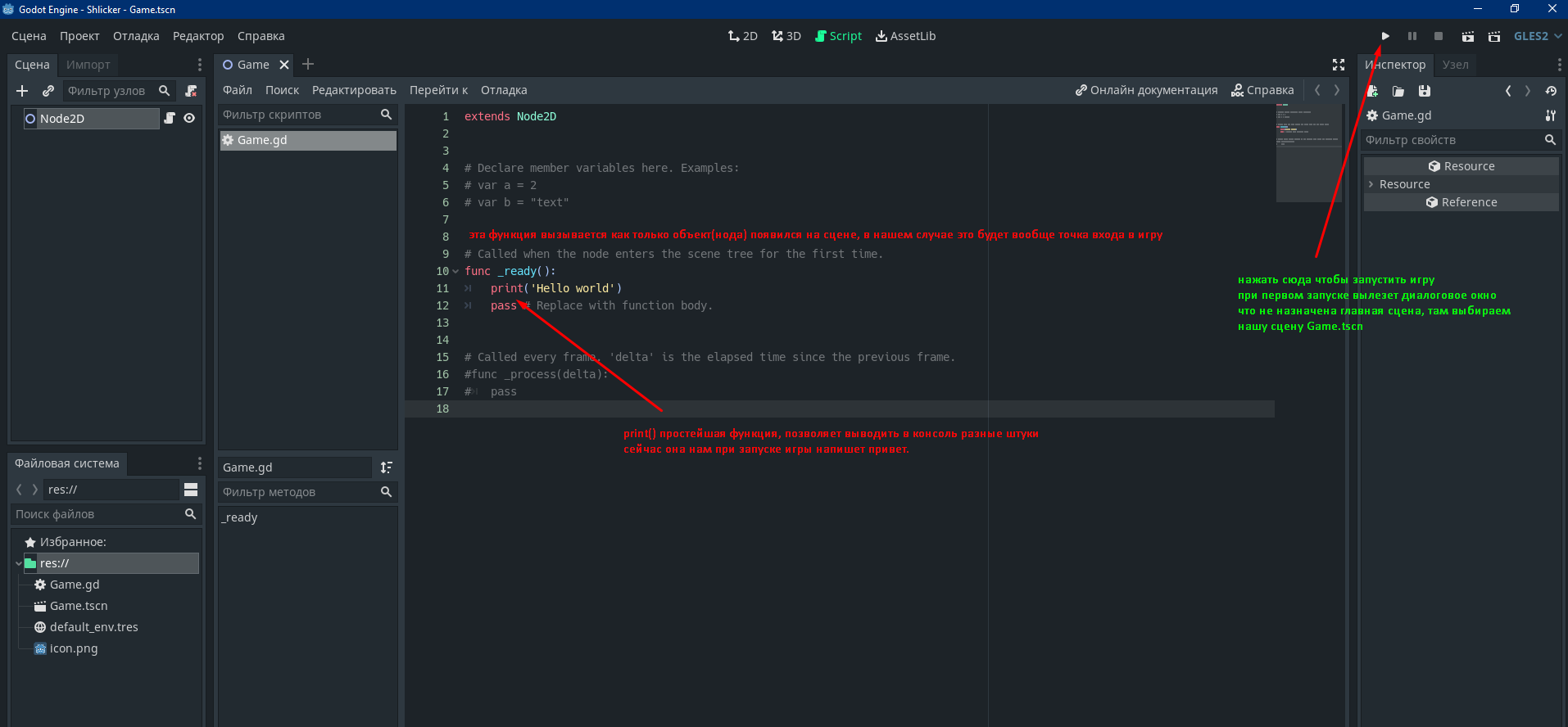Toggle distraction-free mode icon
1568x727 pixels.
tap(1339, 65)
